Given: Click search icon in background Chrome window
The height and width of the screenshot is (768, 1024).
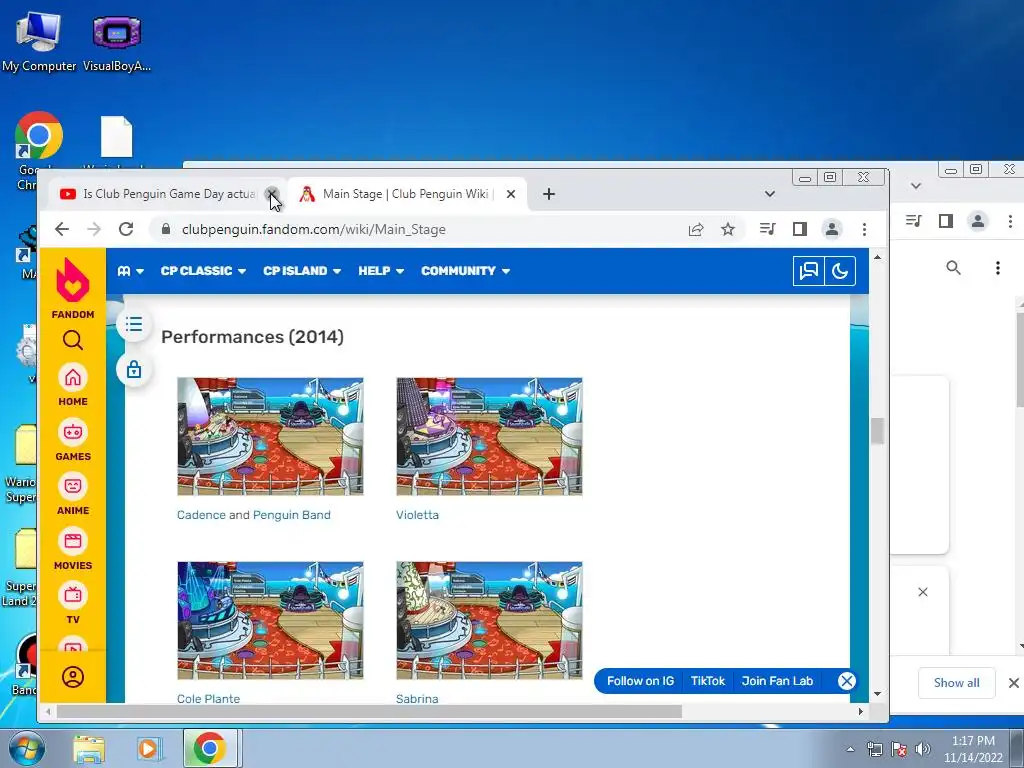Looking at the screenshot, I should coord(953,268).
